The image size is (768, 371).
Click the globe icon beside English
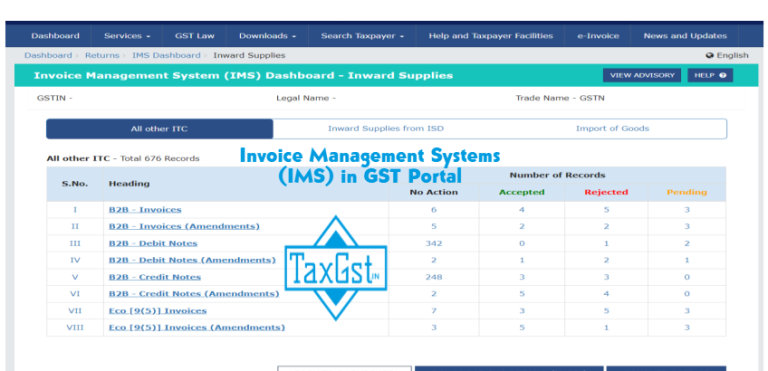(x=709, y=55)
